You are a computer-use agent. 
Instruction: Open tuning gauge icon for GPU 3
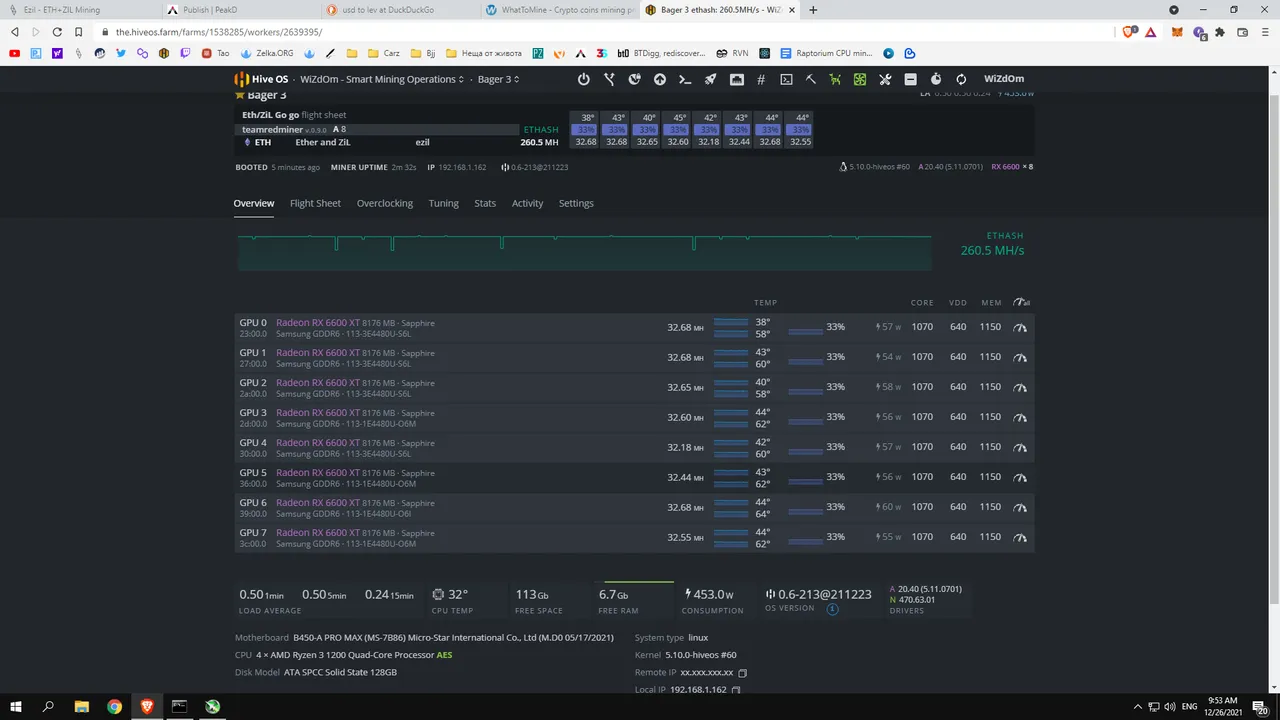[1020, 417]
